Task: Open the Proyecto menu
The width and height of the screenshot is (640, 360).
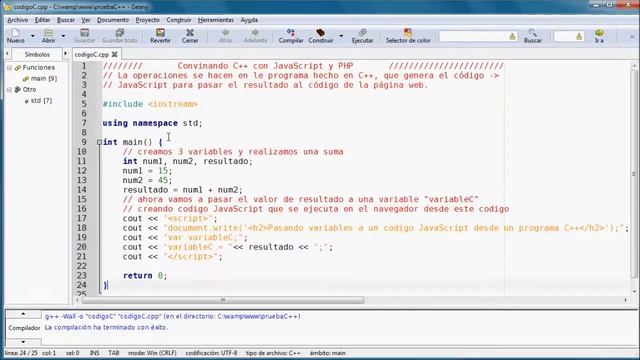Action: [147, 20]
